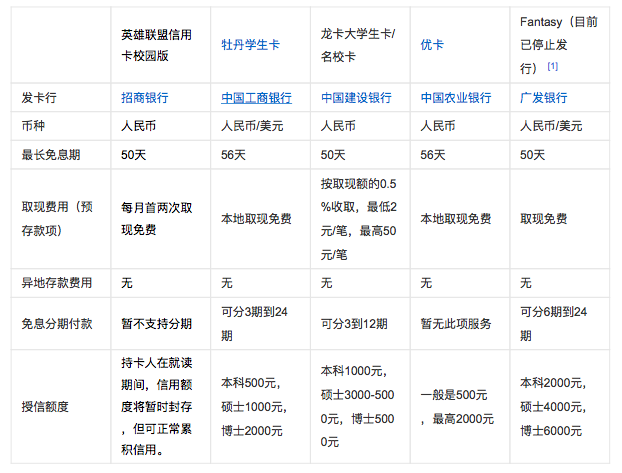
Task: Open the 优卡 link
Action: coord(432,45)
